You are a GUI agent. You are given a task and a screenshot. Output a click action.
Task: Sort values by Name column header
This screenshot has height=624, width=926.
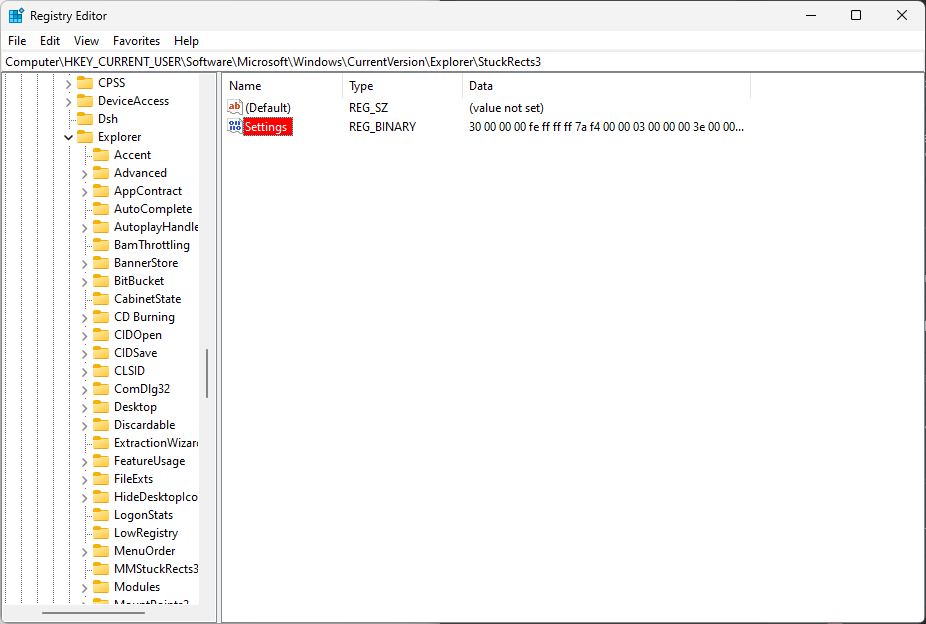283,86
